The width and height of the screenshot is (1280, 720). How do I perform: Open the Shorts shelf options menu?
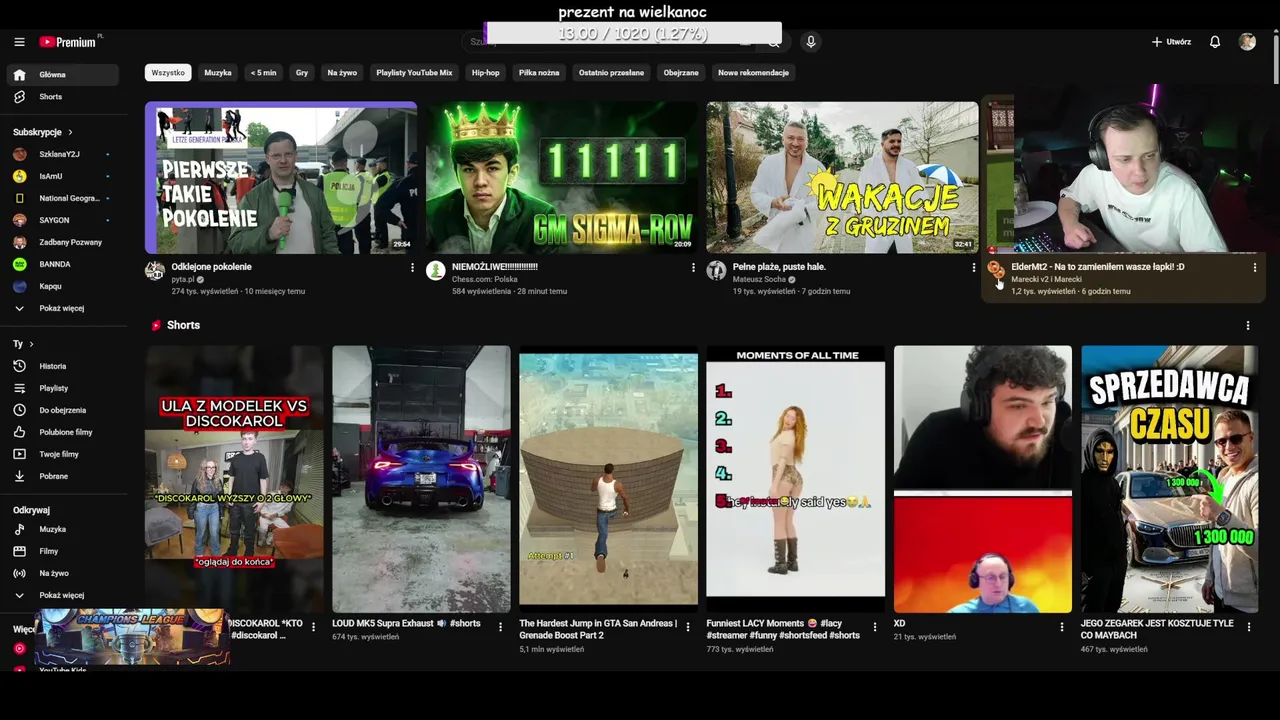[1247, 326]
